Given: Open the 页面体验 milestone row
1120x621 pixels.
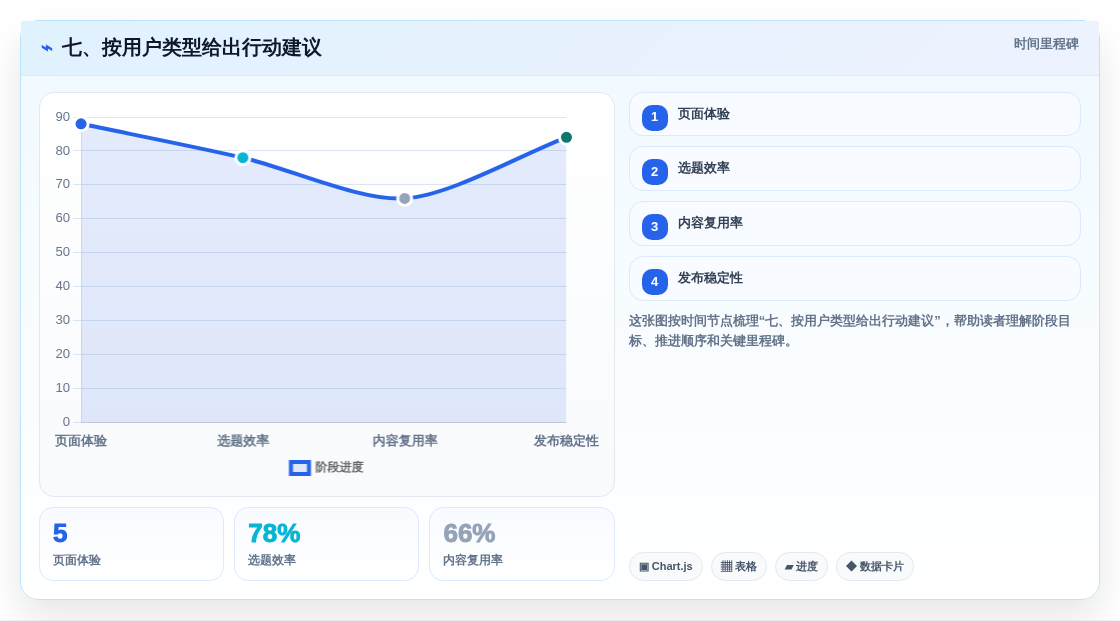Looking at the screenshot, I should pos(854,114).
